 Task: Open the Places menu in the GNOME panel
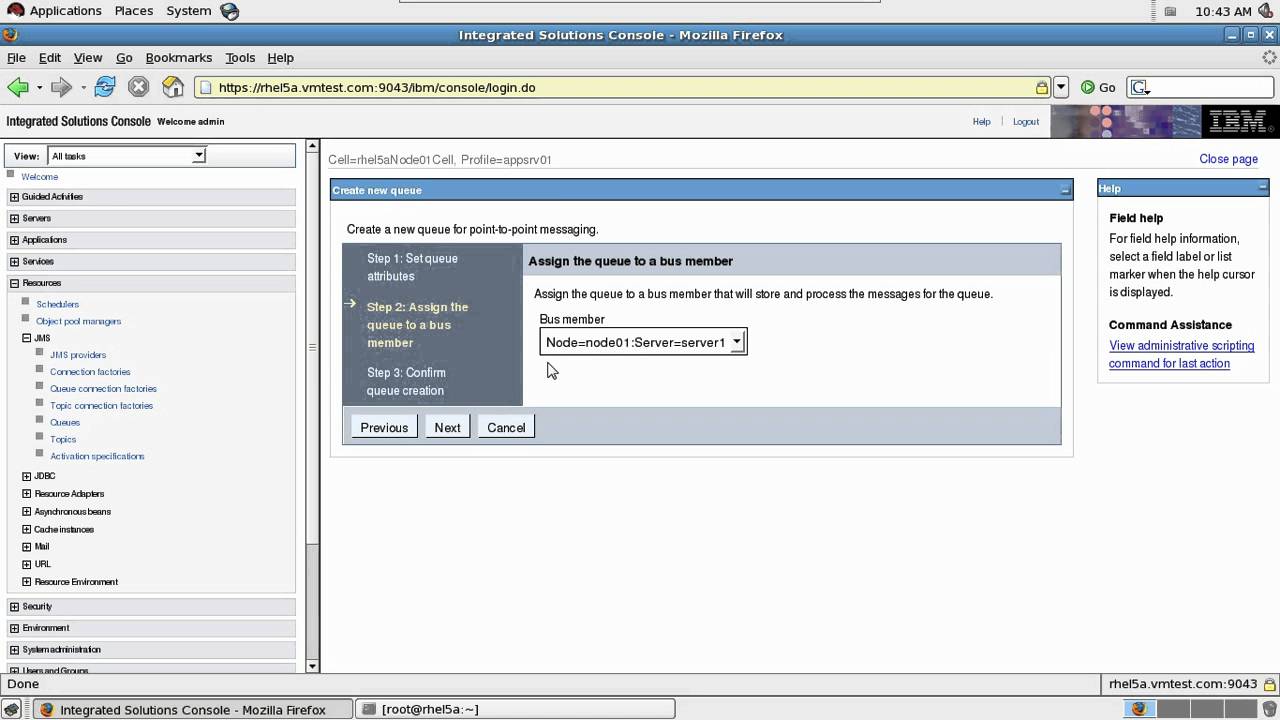133,11
